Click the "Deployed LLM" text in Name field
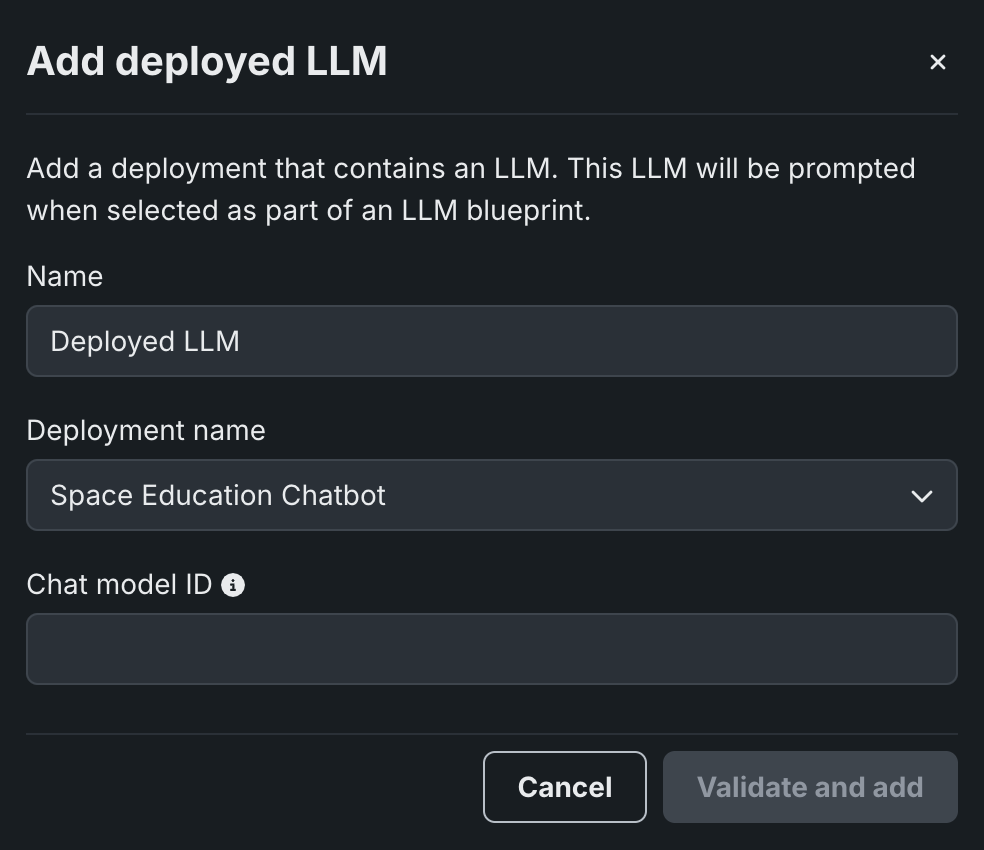 tap(145, 341)
